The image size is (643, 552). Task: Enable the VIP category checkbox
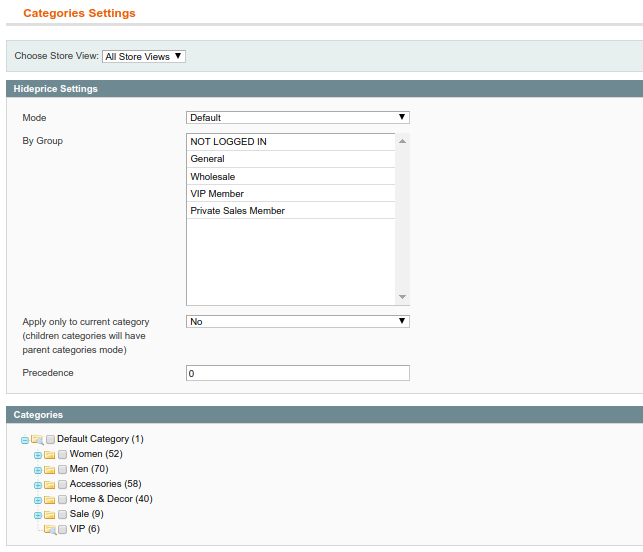coord(62,530)
